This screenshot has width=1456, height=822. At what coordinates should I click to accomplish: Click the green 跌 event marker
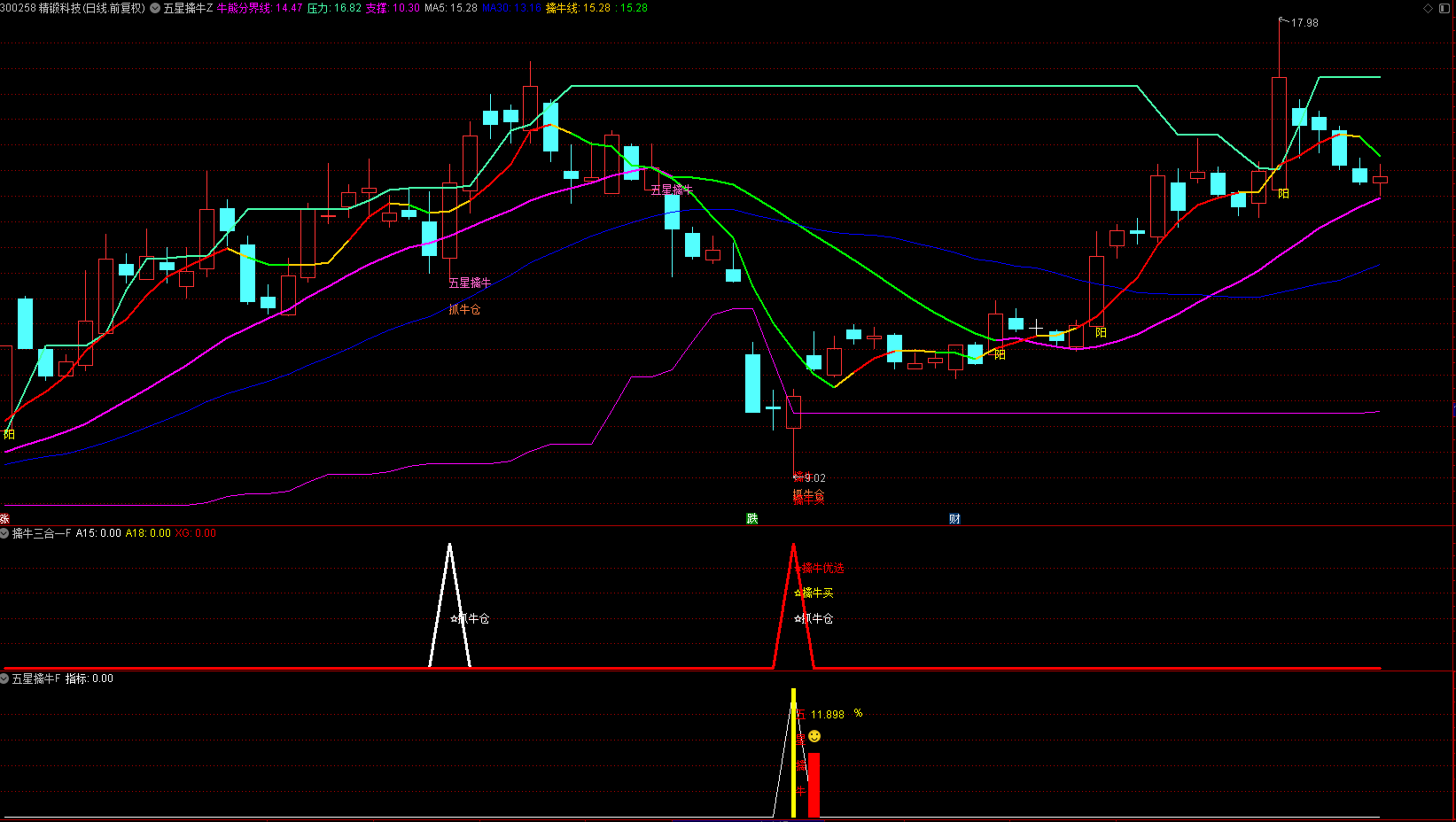pos(752,519)
